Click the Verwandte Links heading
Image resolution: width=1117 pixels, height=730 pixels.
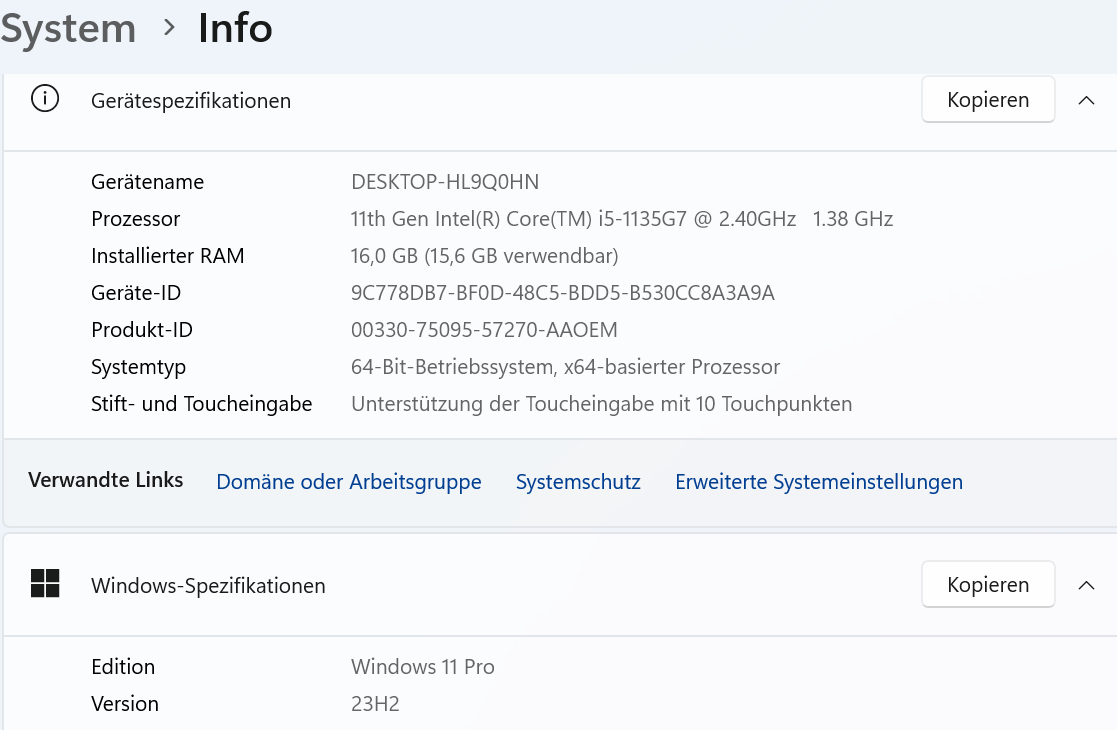(x=106, y=480)
